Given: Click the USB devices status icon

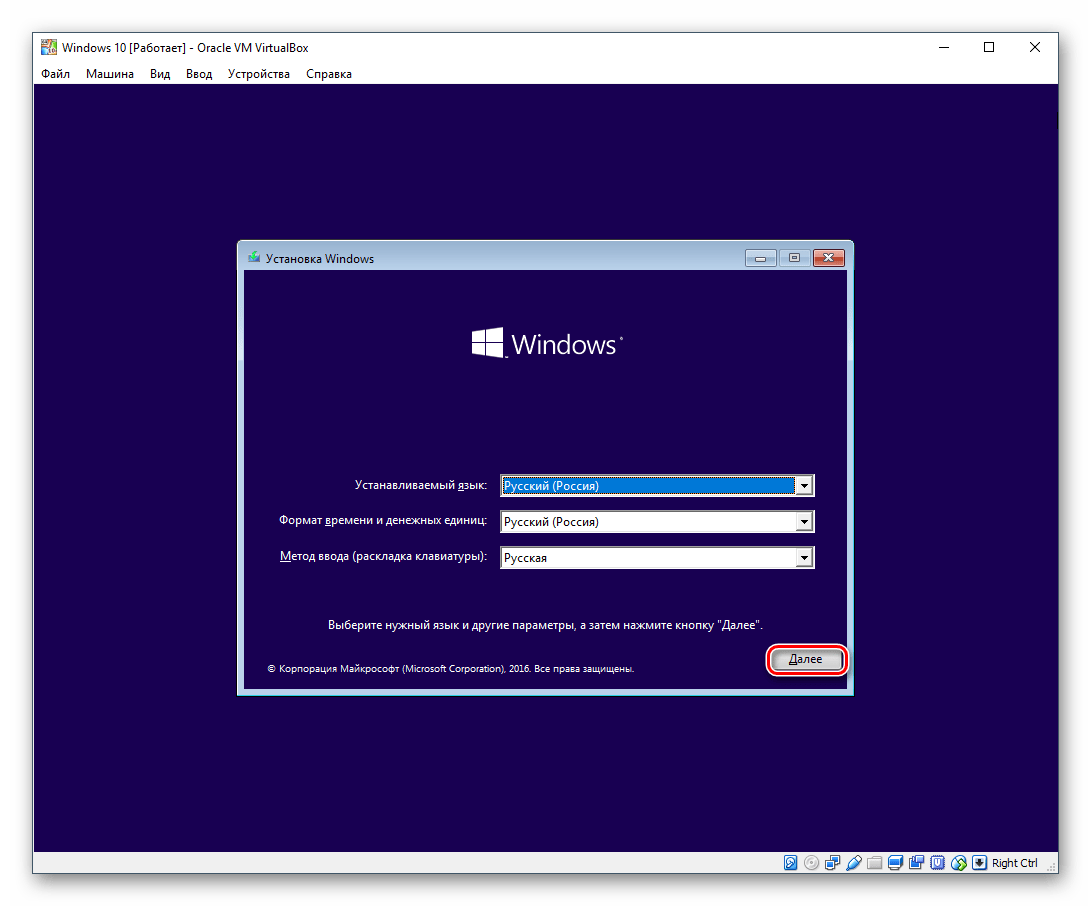Looking at the screenshot, I should point(853,863).
